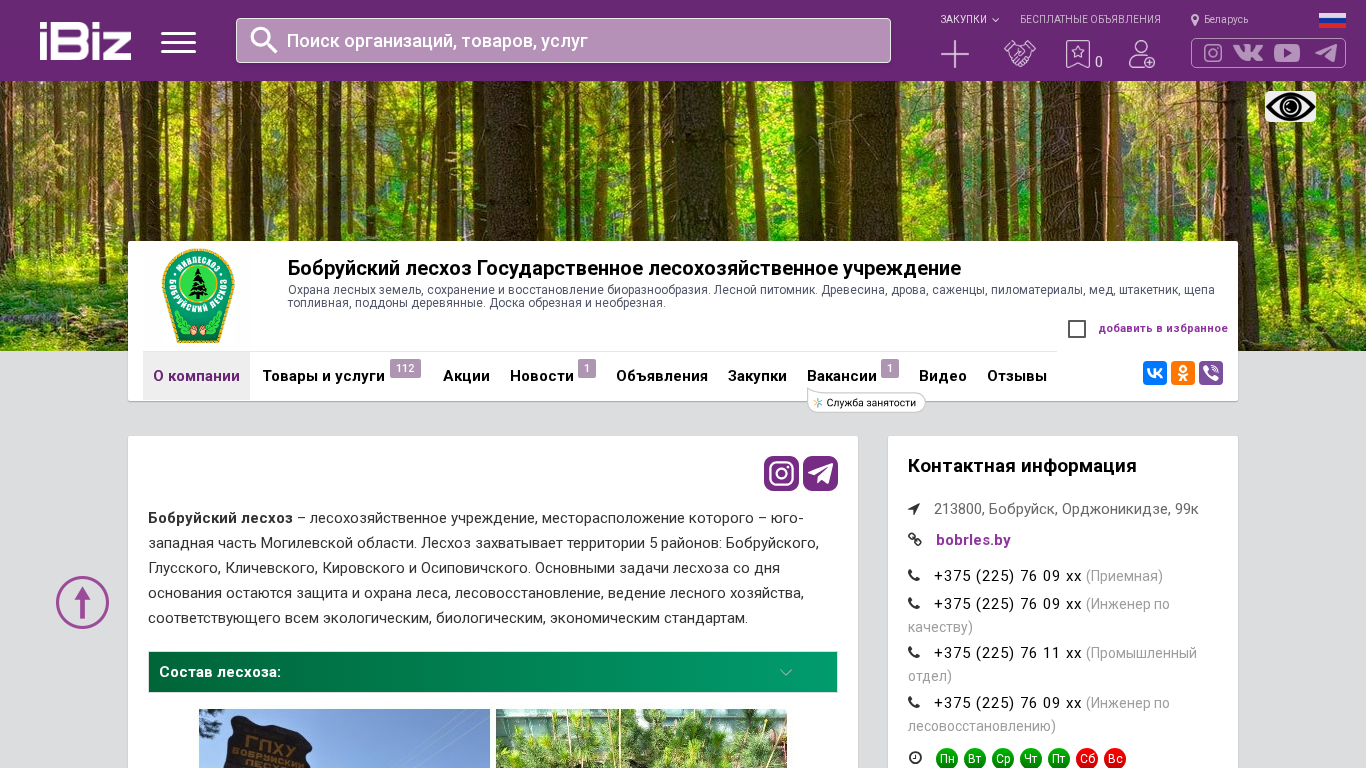Toggle the accessibility eye view mode
This screenshot has width=1366, height=768.
(x=1290, y=107)
